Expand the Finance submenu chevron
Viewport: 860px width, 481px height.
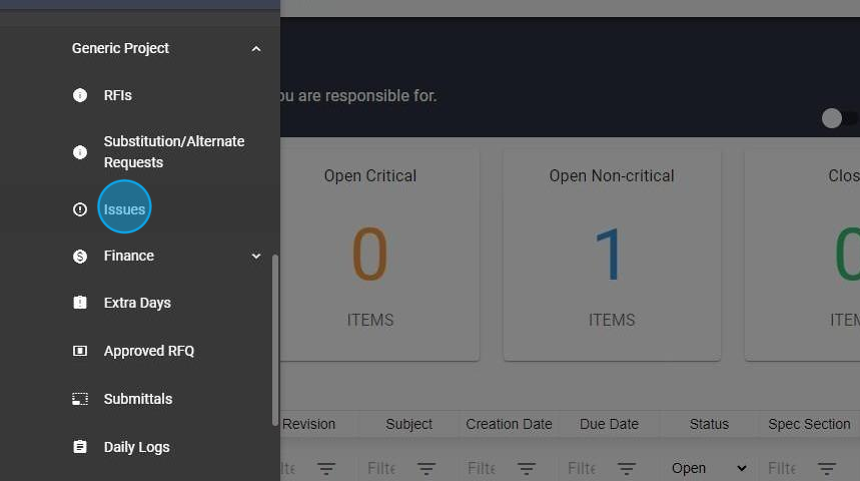256,256
